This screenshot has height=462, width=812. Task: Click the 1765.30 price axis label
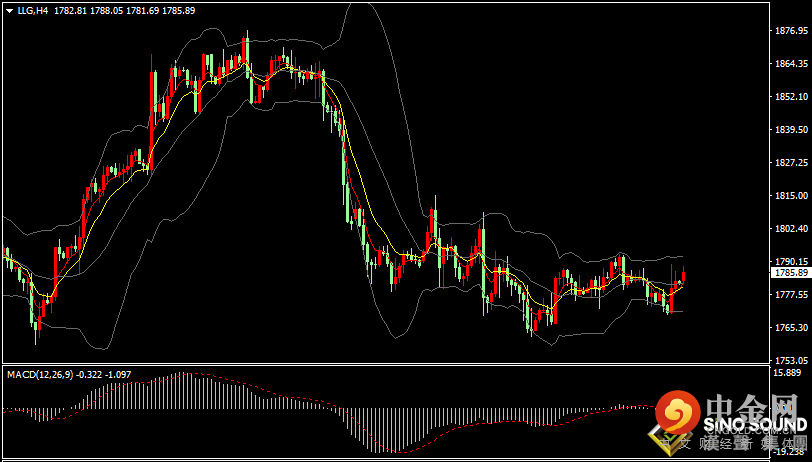[x=790, y=327]
